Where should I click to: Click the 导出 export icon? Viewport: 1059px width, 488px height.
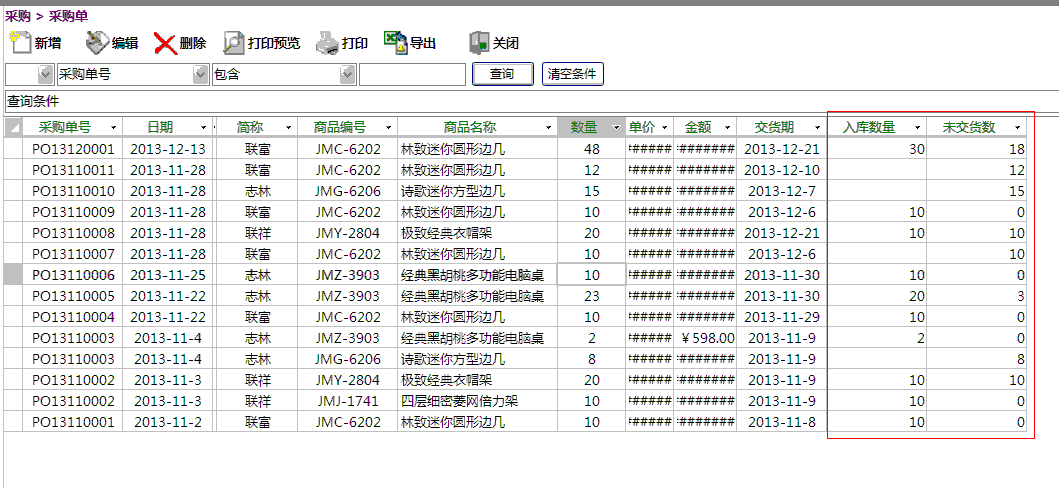pos(395,43)
